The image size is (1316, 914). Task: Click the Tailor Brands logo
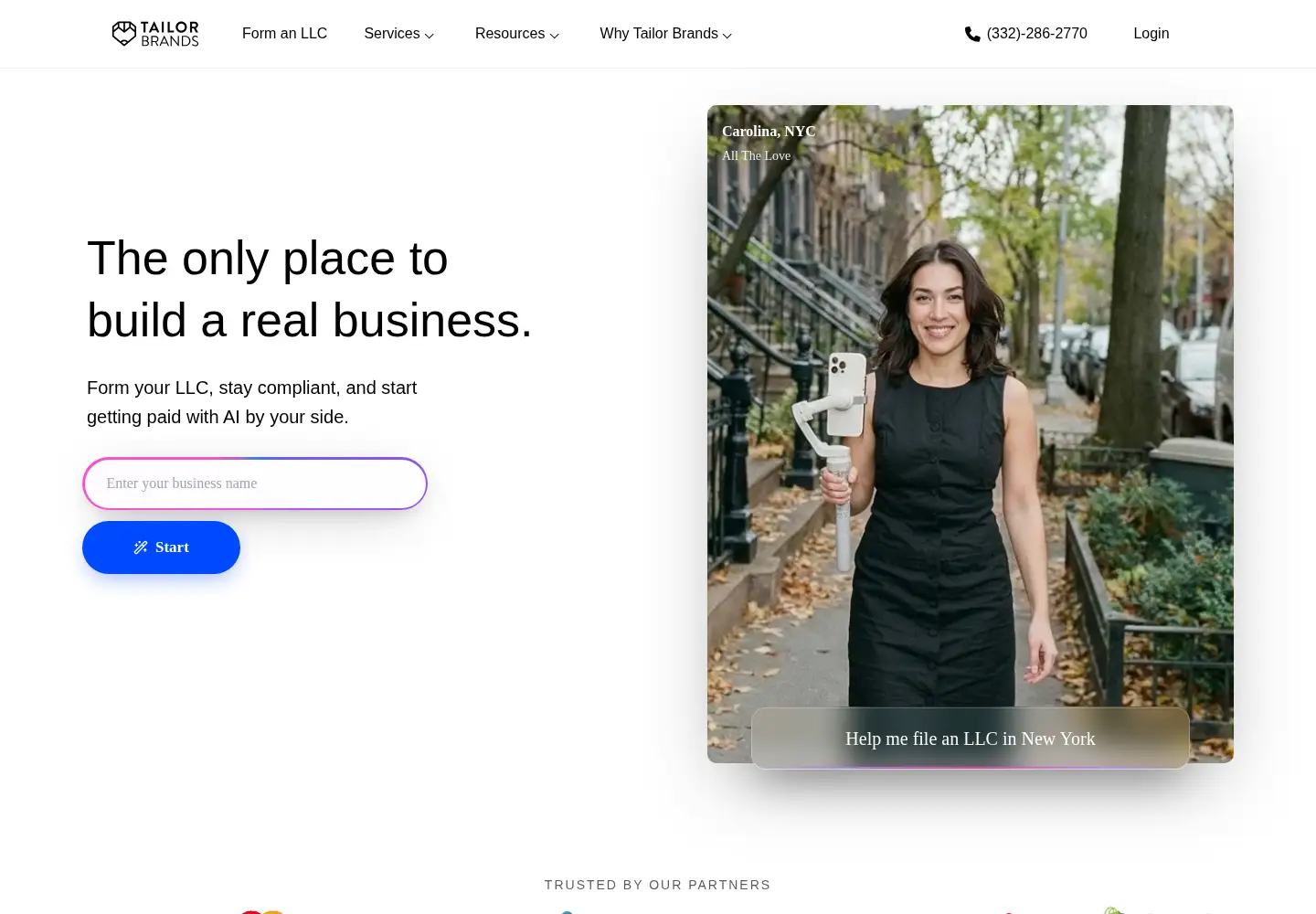(x=155, y=34)
